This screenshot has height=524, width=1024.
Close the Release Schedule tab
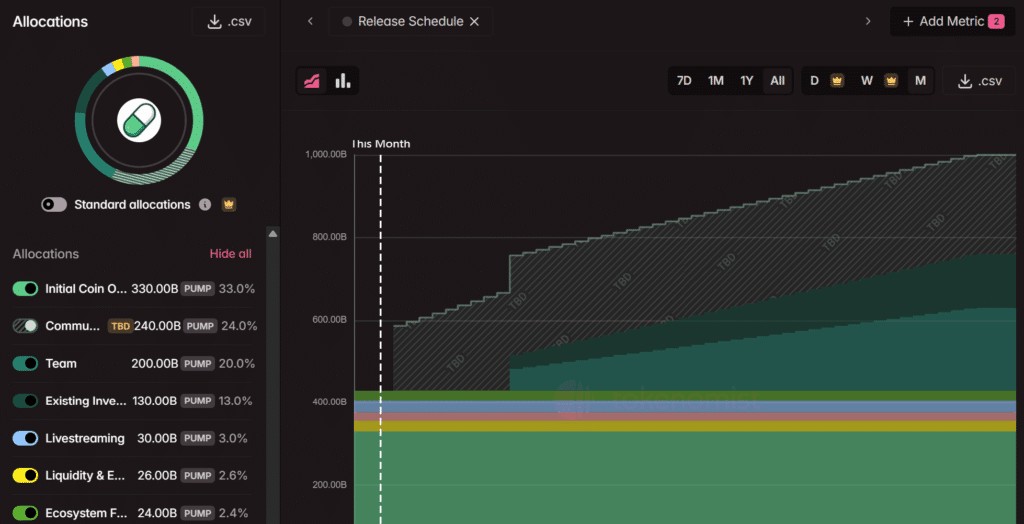(475, 22)
